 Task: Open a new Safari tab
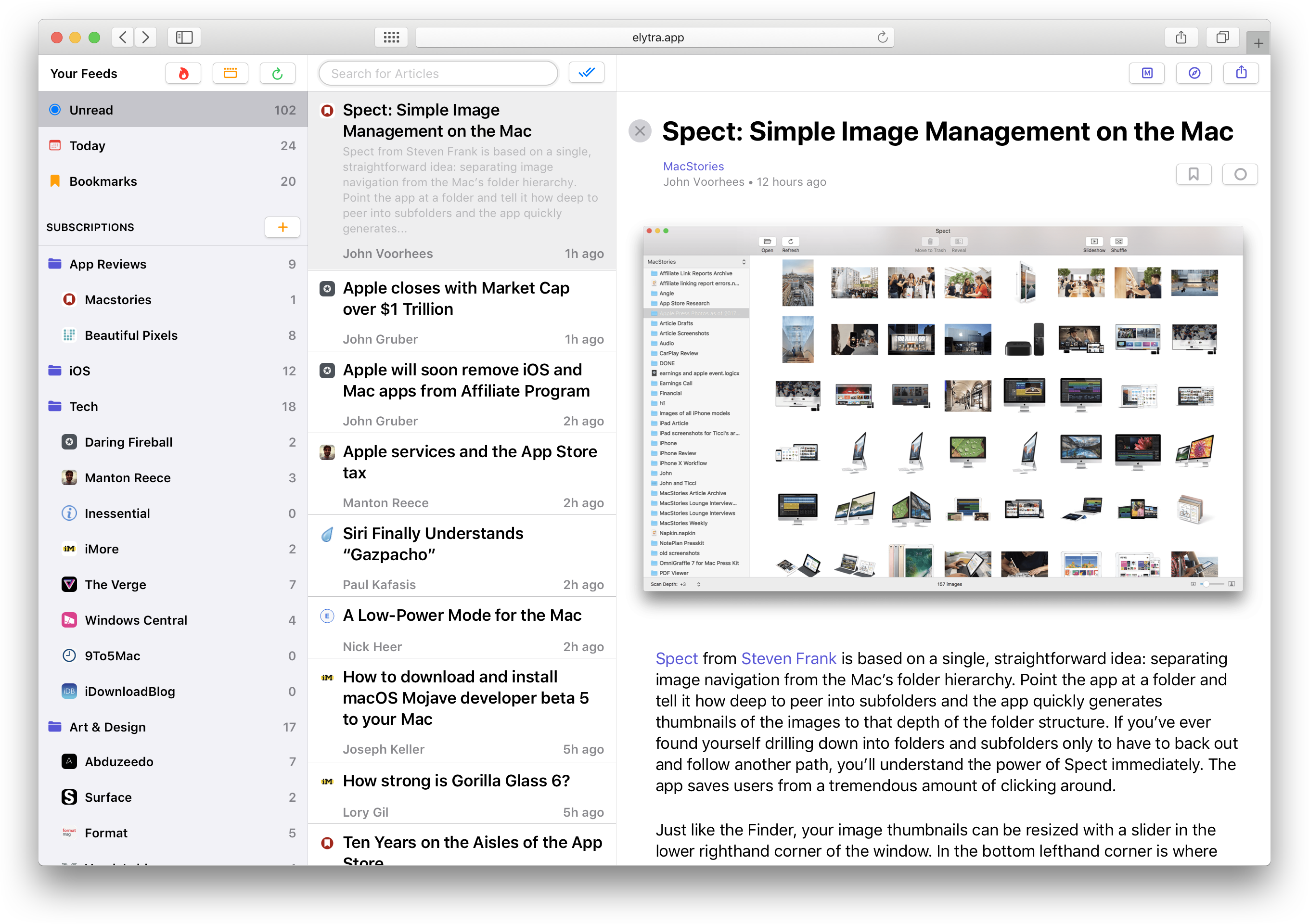[1258, 43]
